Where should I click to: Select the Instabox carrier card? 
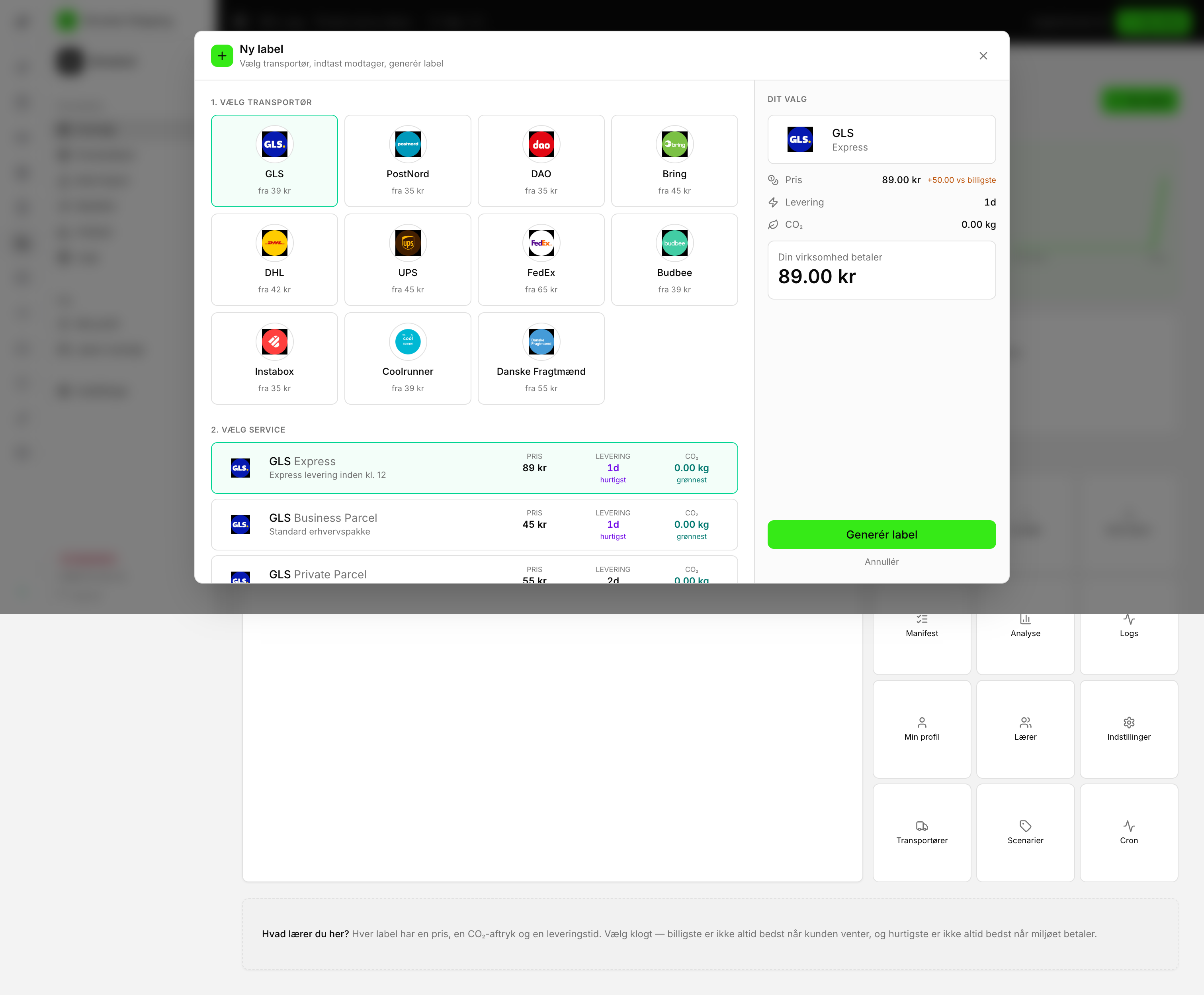pos(274,358)
